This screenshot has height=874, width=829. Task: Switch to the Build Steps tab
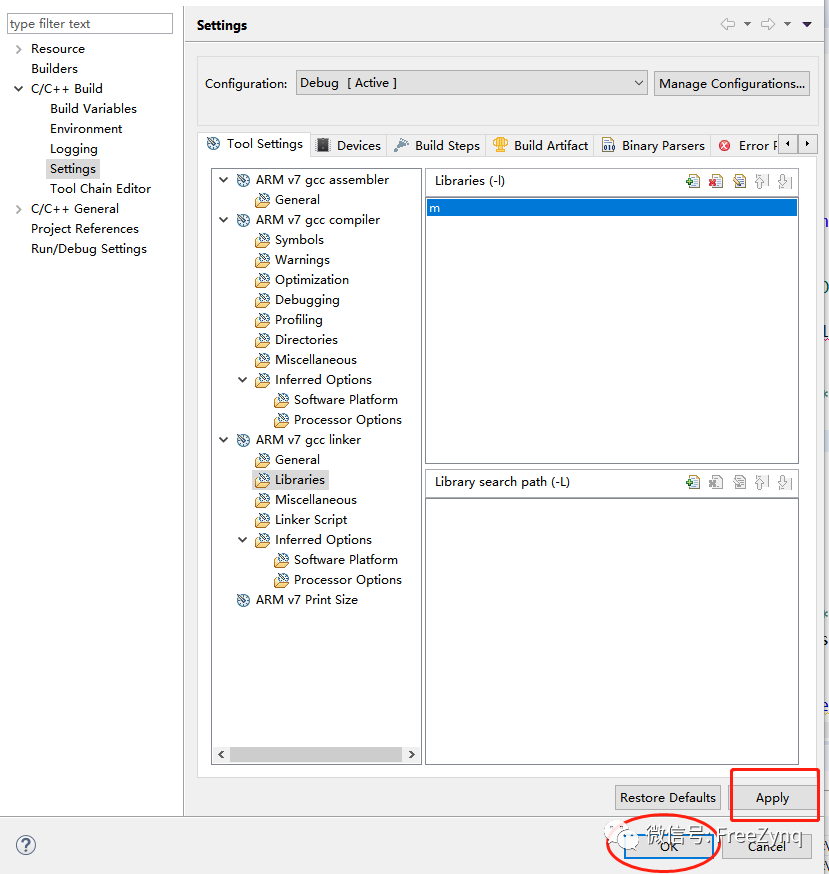point(437,145)
